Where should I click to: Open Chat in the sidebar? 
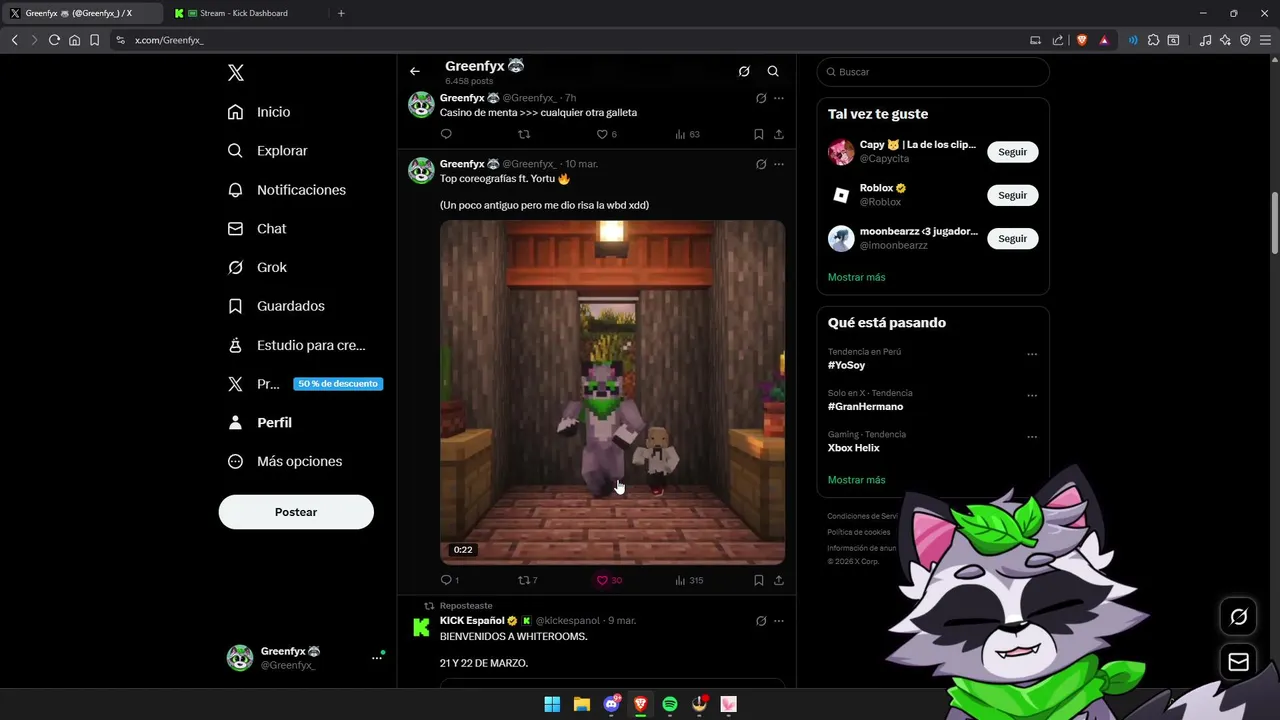coord(257,229)
